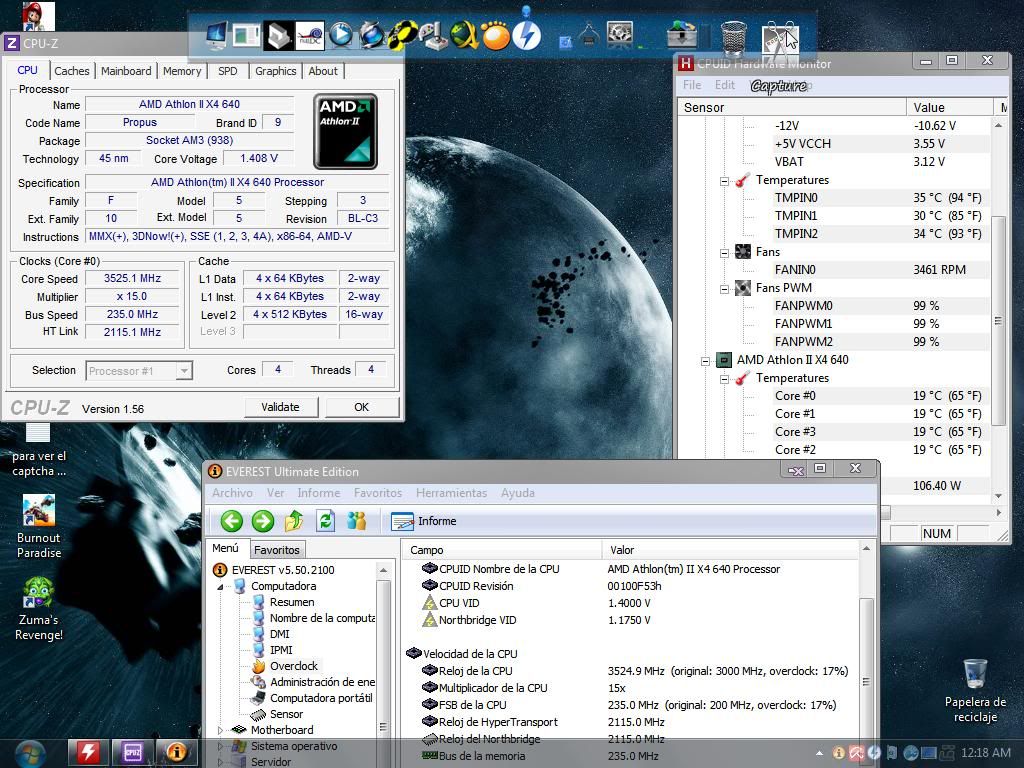
Task: Switch to the Caches tab in CPU-Z
Action: pyautogui.click(x=71, y=71)
